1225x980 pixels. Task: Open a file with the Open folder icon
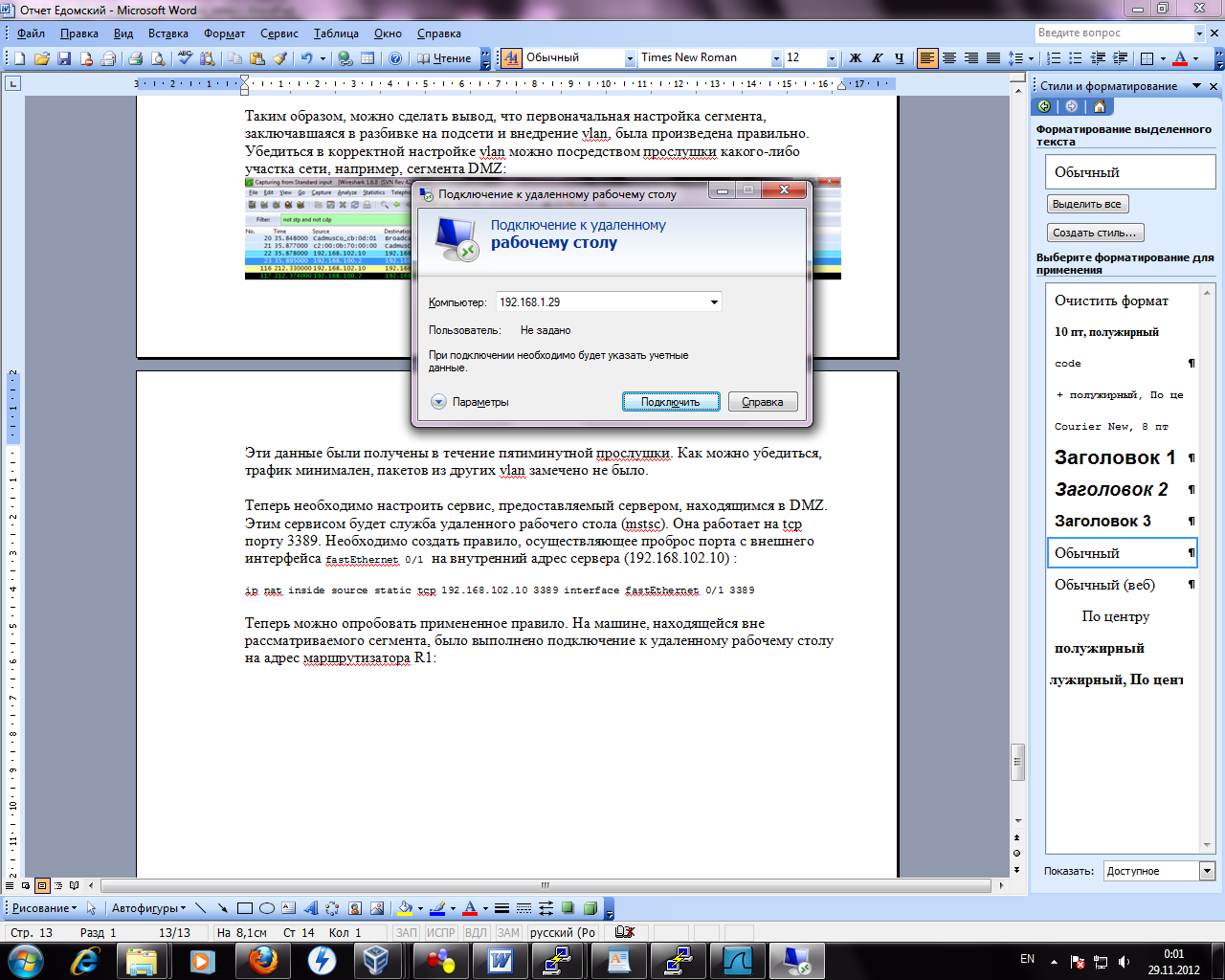click(x=42, y=58)
